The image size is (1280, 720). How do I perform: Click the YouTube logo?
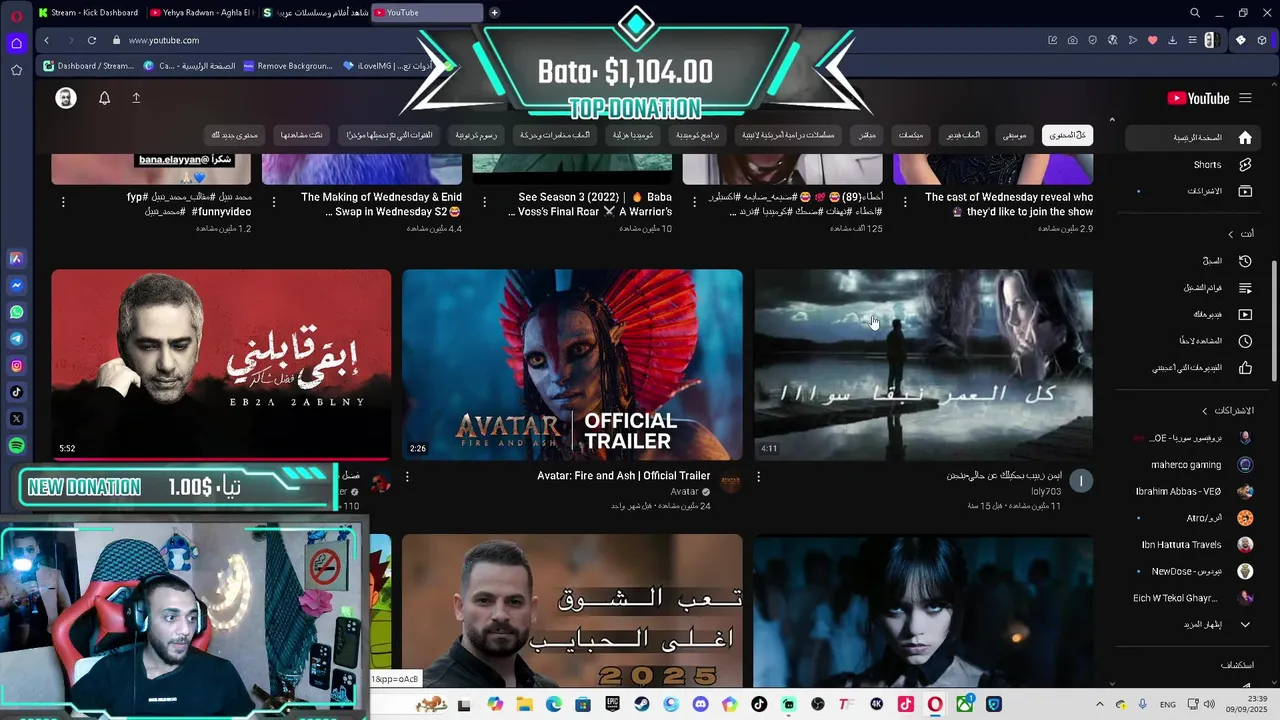coord(1198,98)
